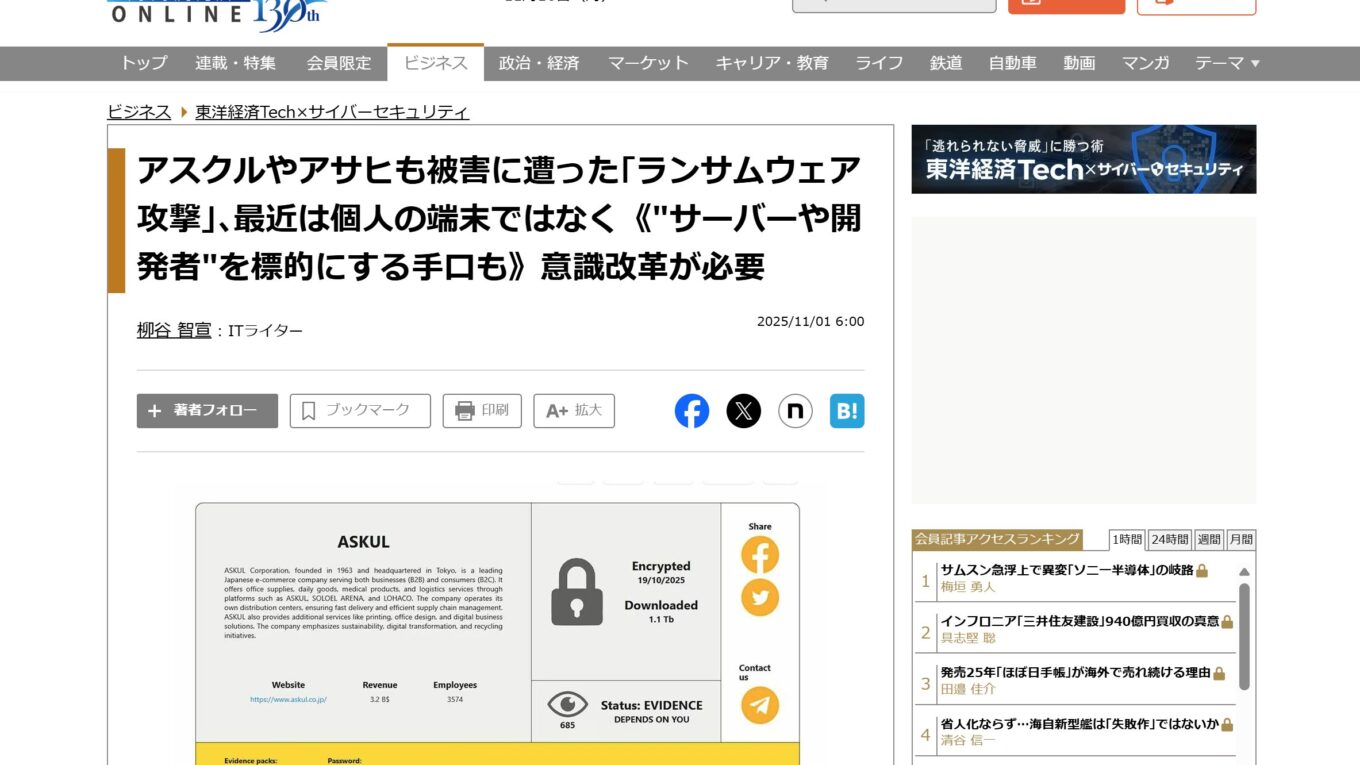Share on Hatena Bookmark

[x=847, y=411]
